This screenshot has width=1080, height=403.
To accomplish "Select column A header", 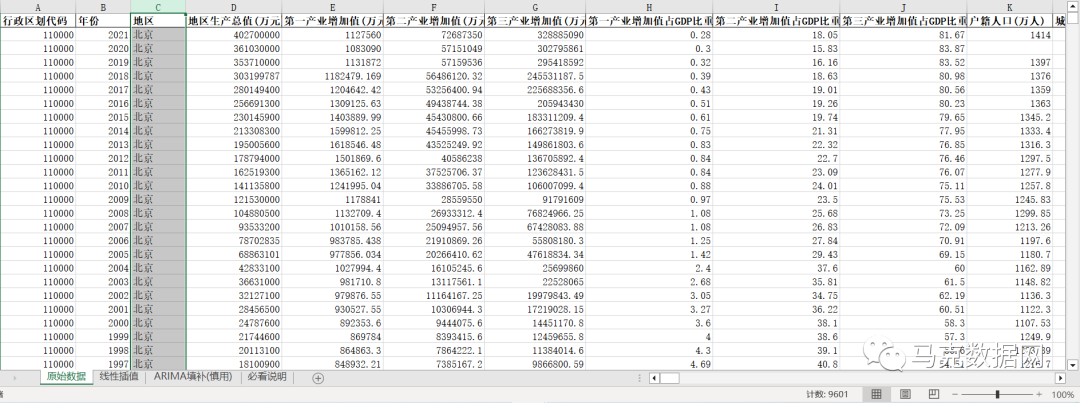I will pos(38,7).
